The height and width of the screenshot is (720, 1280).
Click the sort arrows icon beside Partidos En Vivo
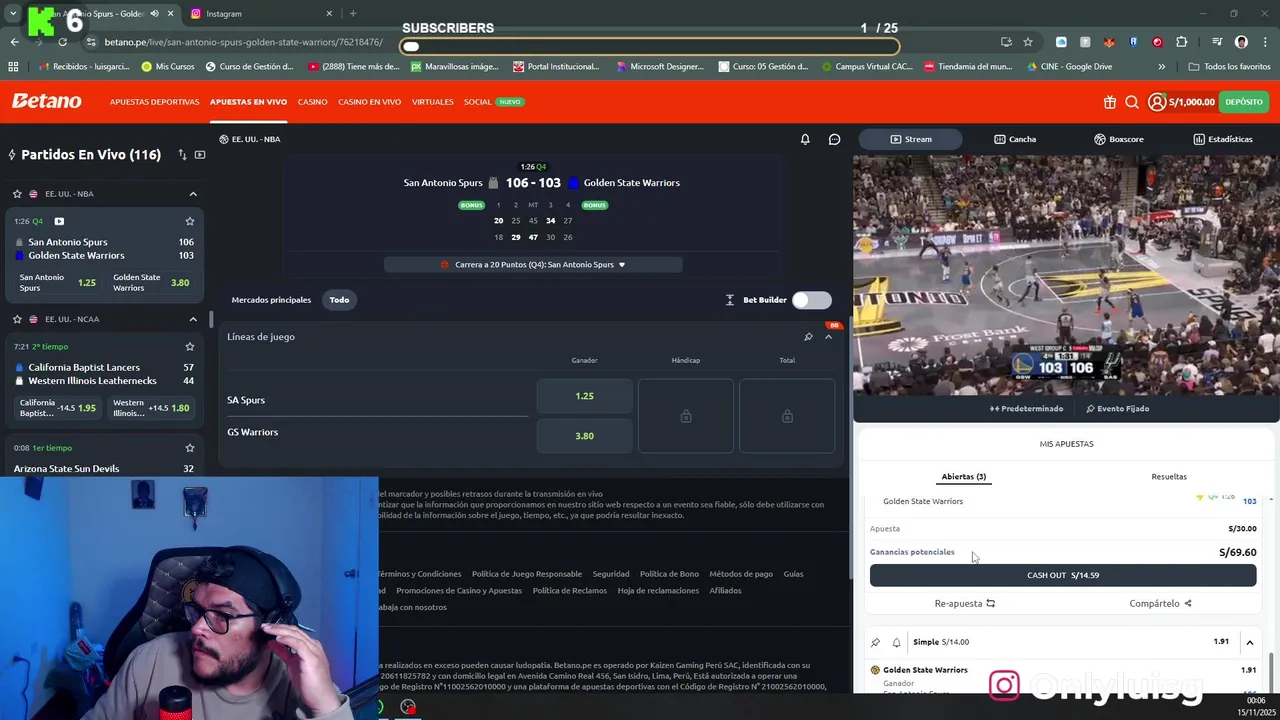coord(182,155)
